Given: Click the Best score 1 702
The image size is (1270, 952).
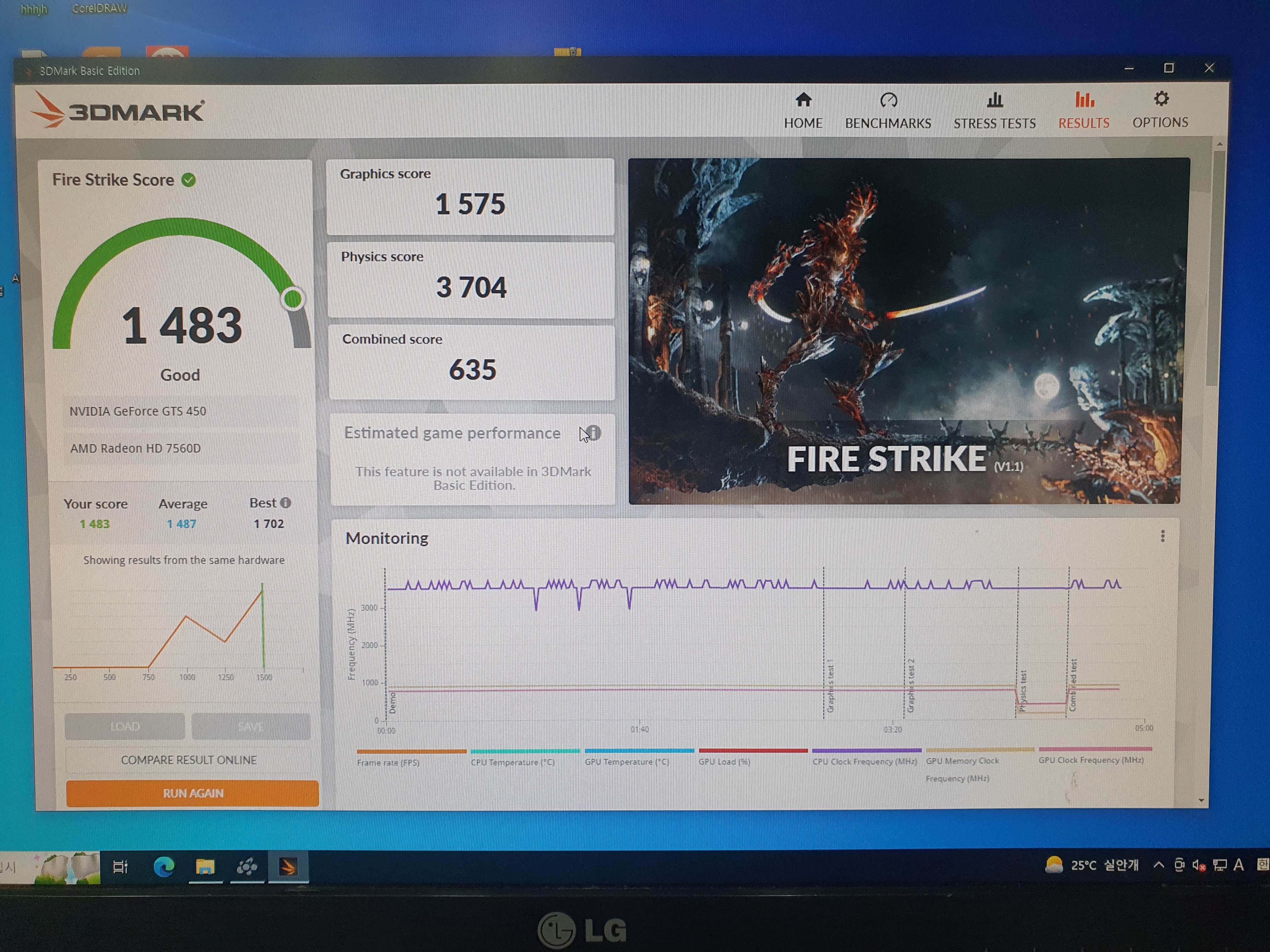Looking at the screenshot, I should [269, 523].
